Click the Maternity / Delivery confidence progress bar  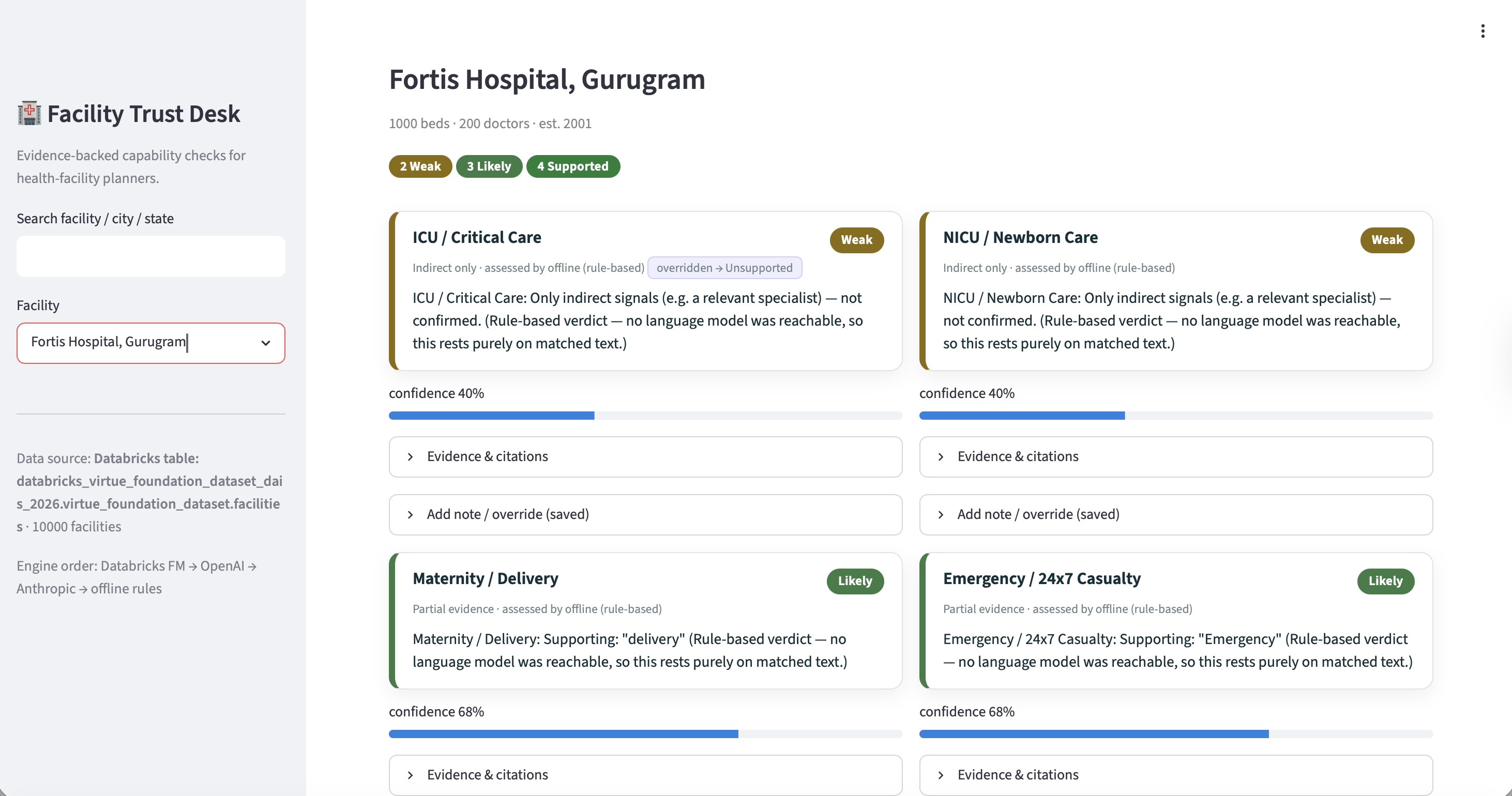[x=645, y=734]
